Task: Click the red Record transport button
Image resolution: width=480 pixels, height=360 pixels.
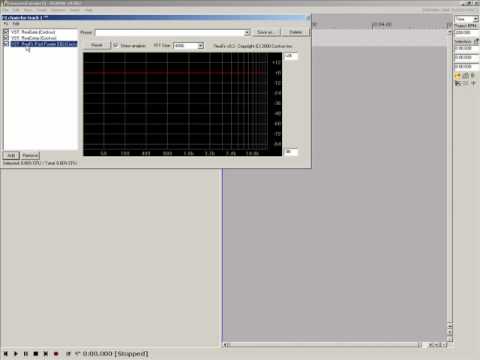Action: click(56, 354)
